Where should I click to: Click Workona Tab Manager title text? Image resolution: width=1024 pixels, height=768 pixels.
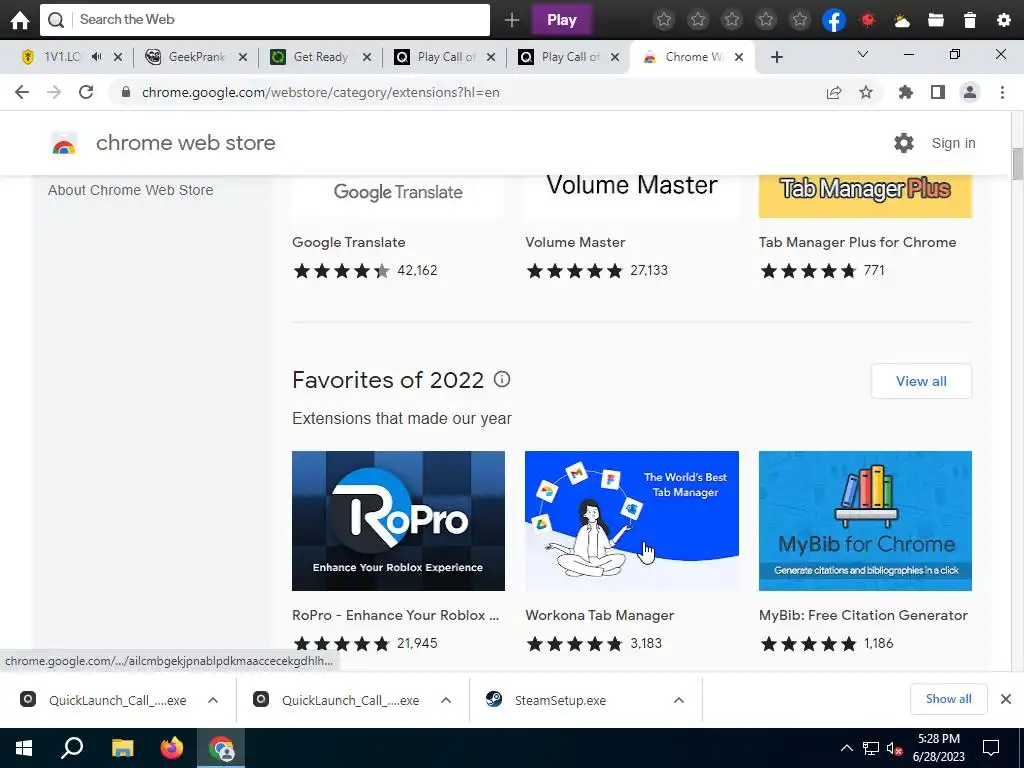[600, 615]
